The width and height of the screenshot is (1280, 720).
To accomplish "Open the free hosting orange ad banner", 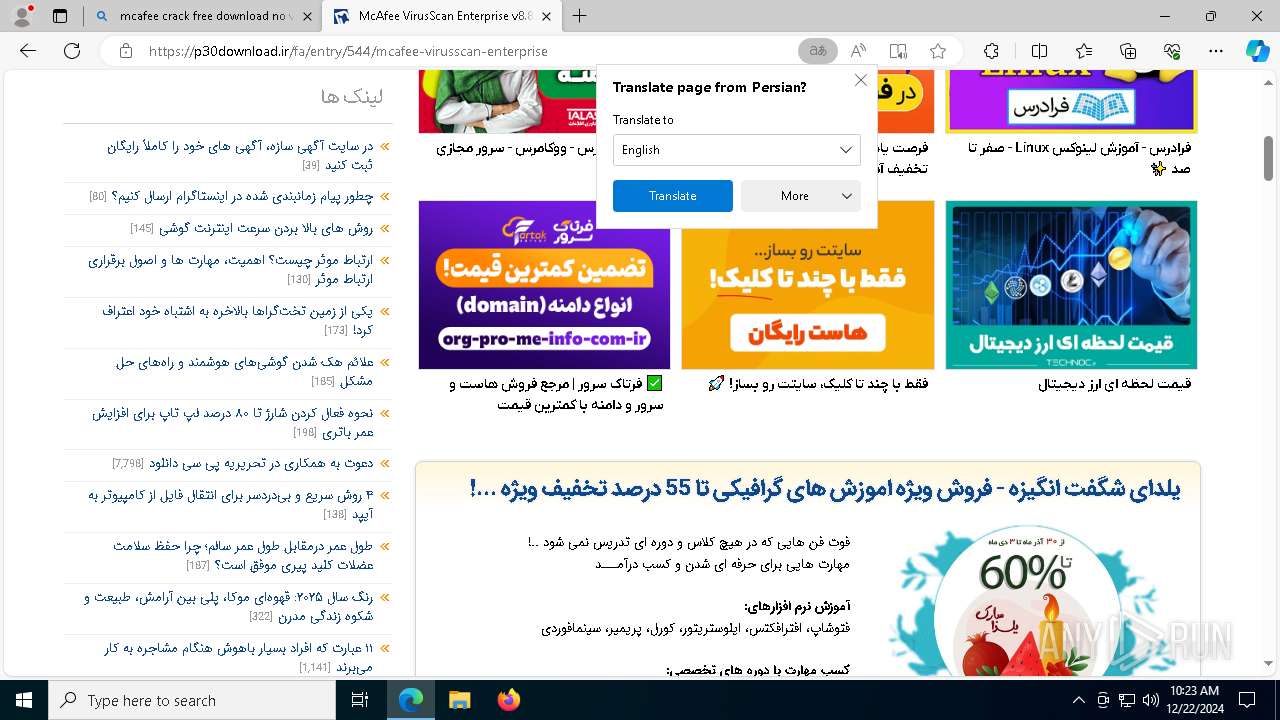I will [x=808, y=285].
